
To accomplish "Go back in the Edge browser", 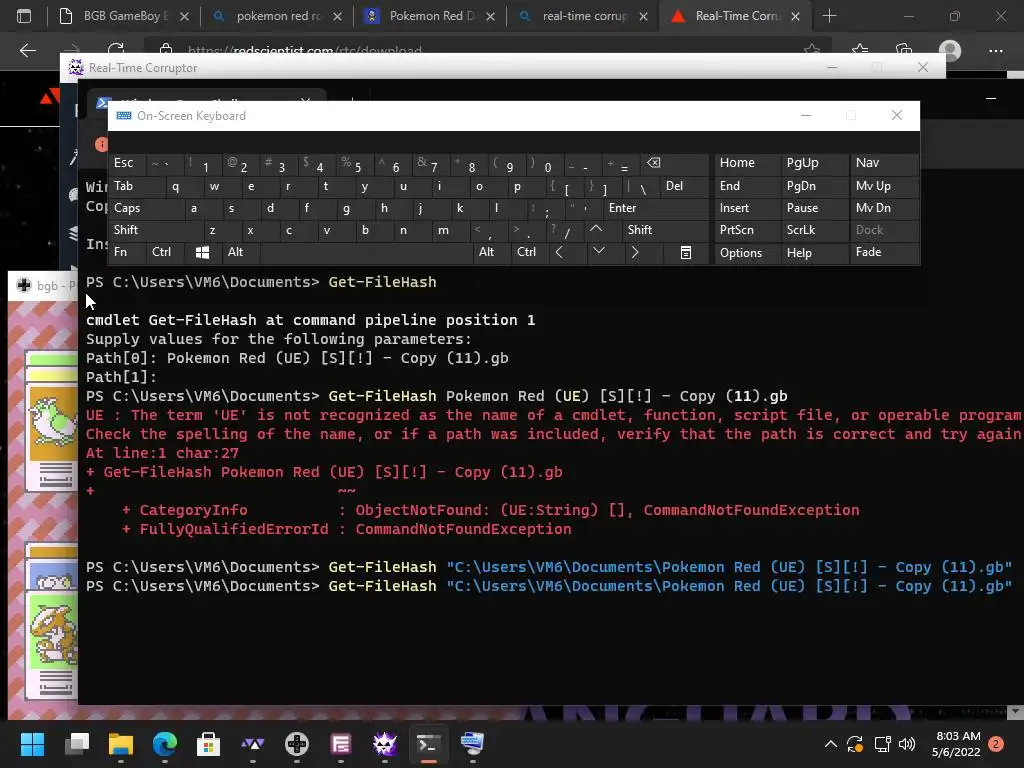I will (x=27, y=50).
